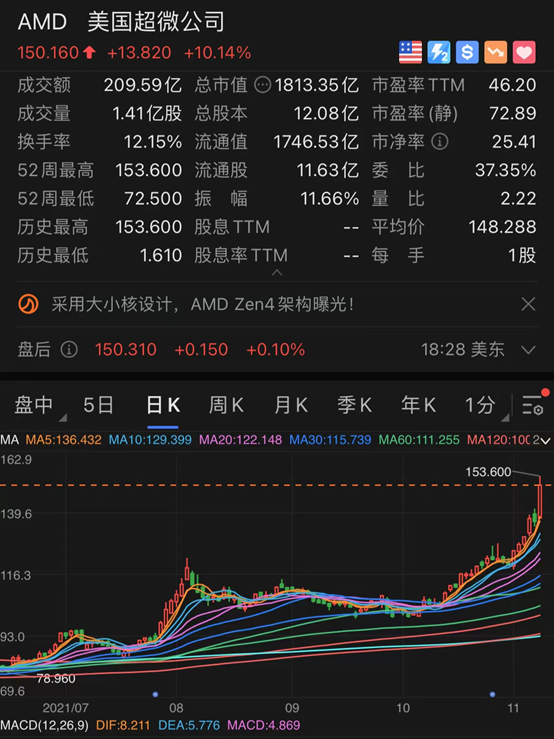This screenshot has height=739, width=554.
Task: Tap the MA10:129.399 indicator label
Action: 150,440
